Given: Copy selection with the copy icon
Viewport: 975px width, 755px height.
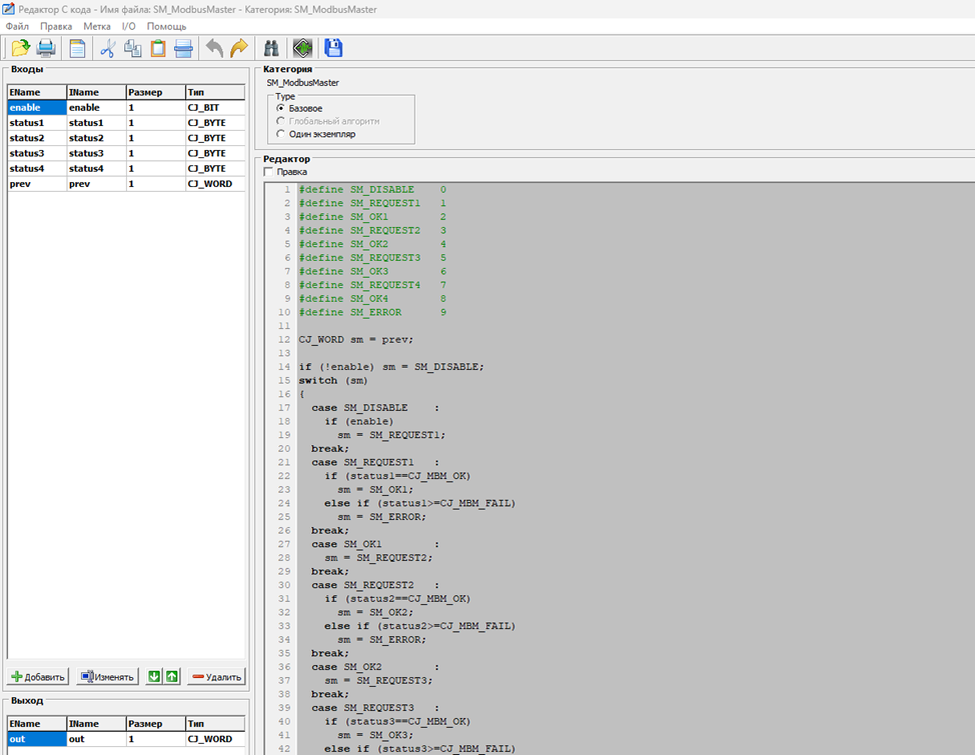Looking at the screenshot, I should (132, 48).
